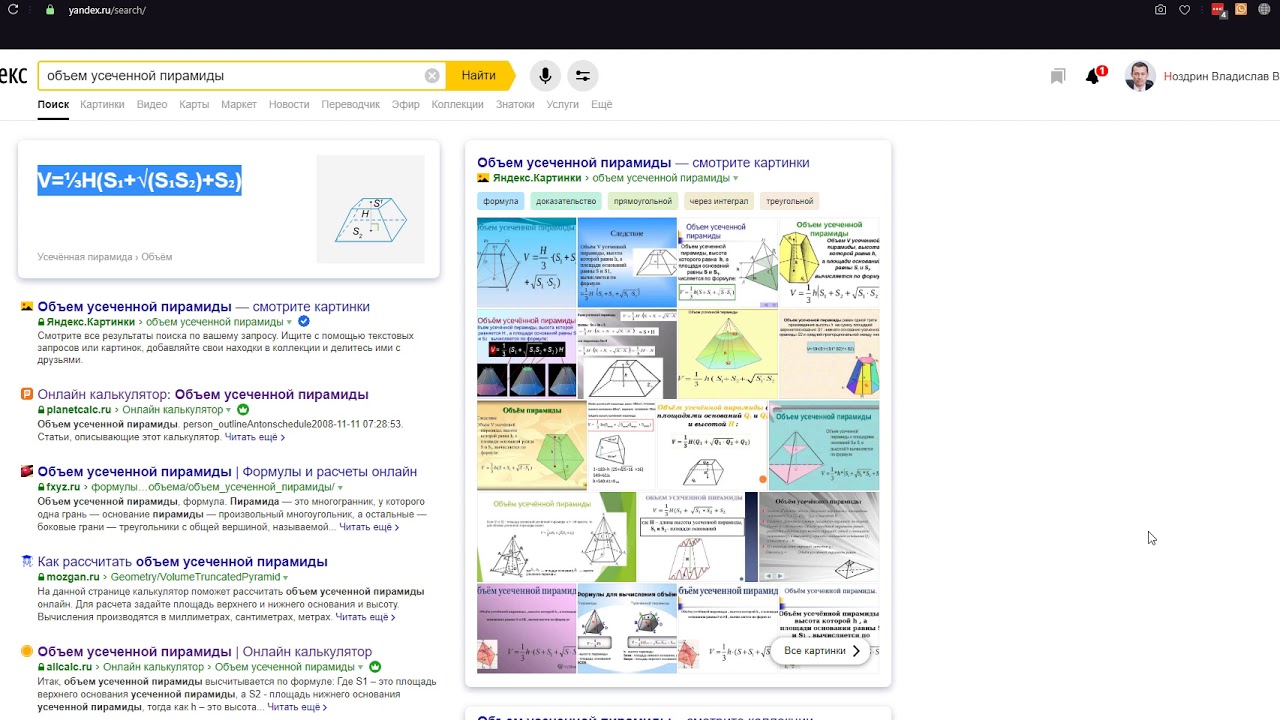Screen dimensions: 1280x720
Task: Switch to the Картинки tab
Action: (102, 104)
